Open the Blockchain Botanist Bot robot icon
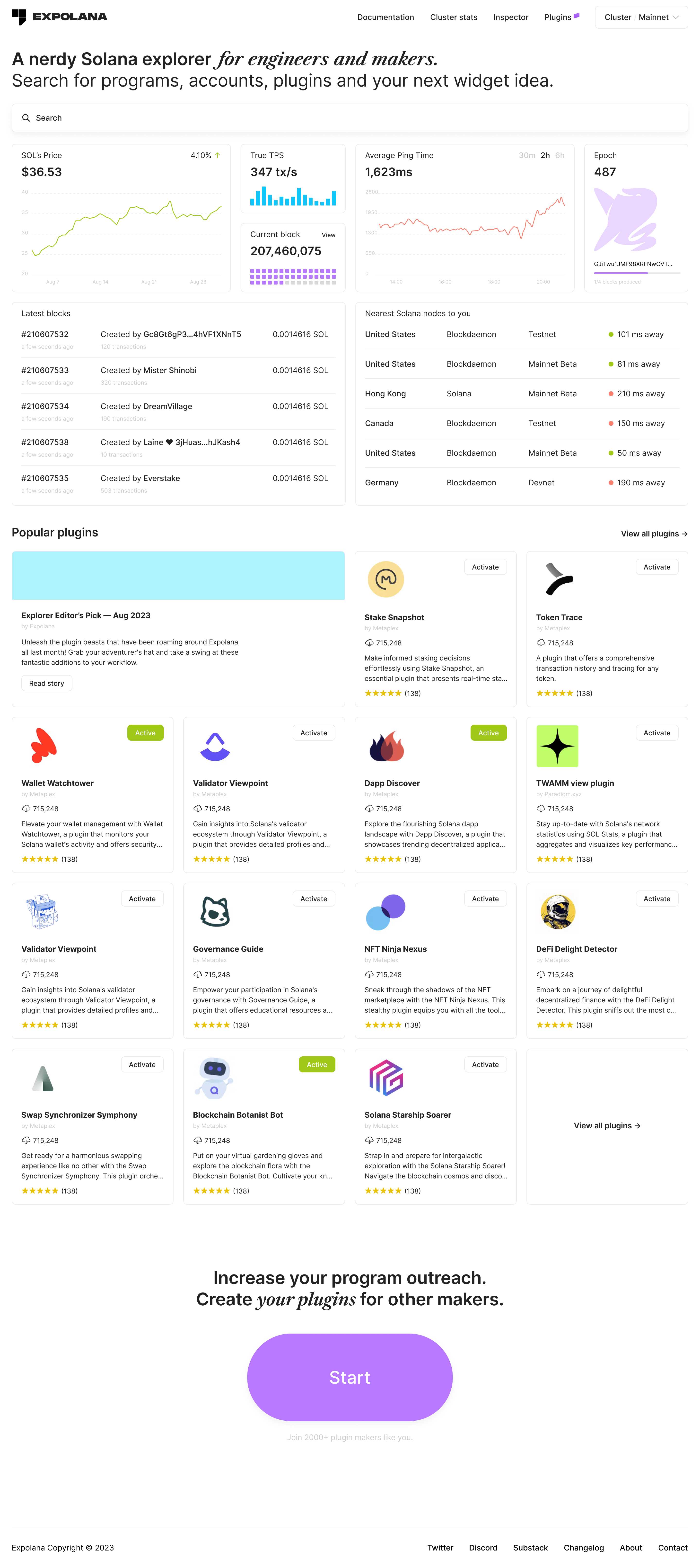Viewport: 700px width, 1568px height. click(215, 1077)
